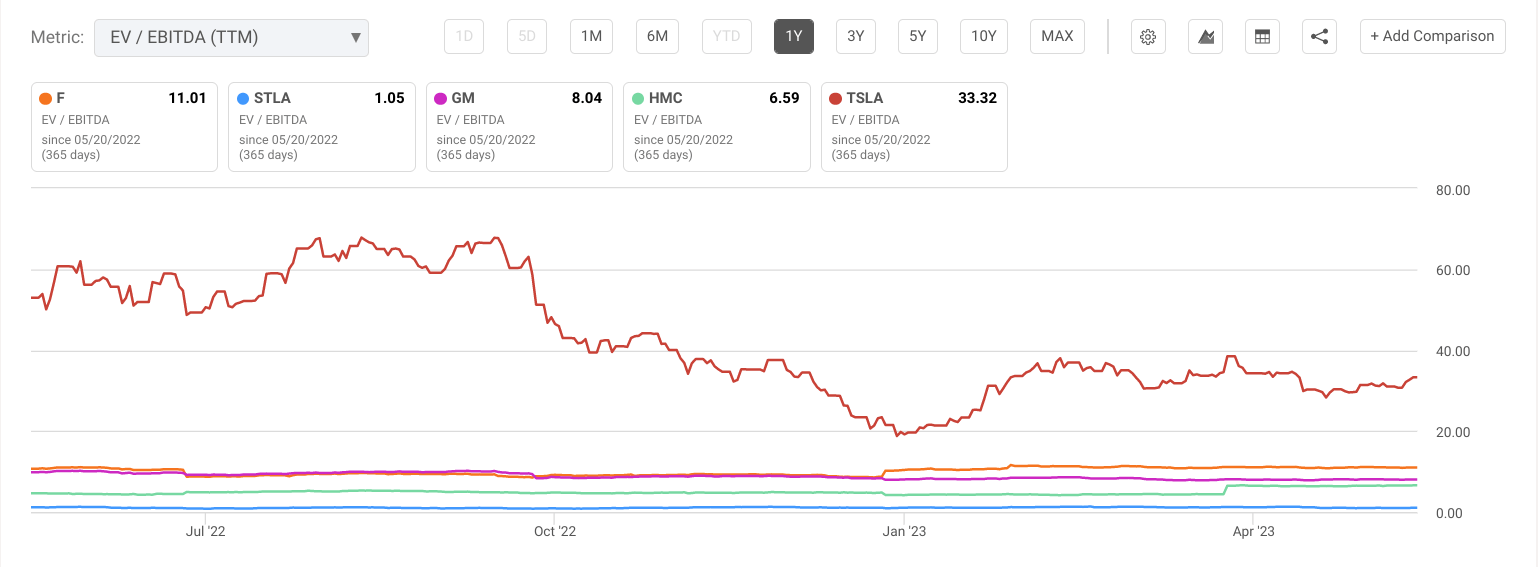Click the blue STLA legend dot
1538x567 pixels.
coord(243,98)
